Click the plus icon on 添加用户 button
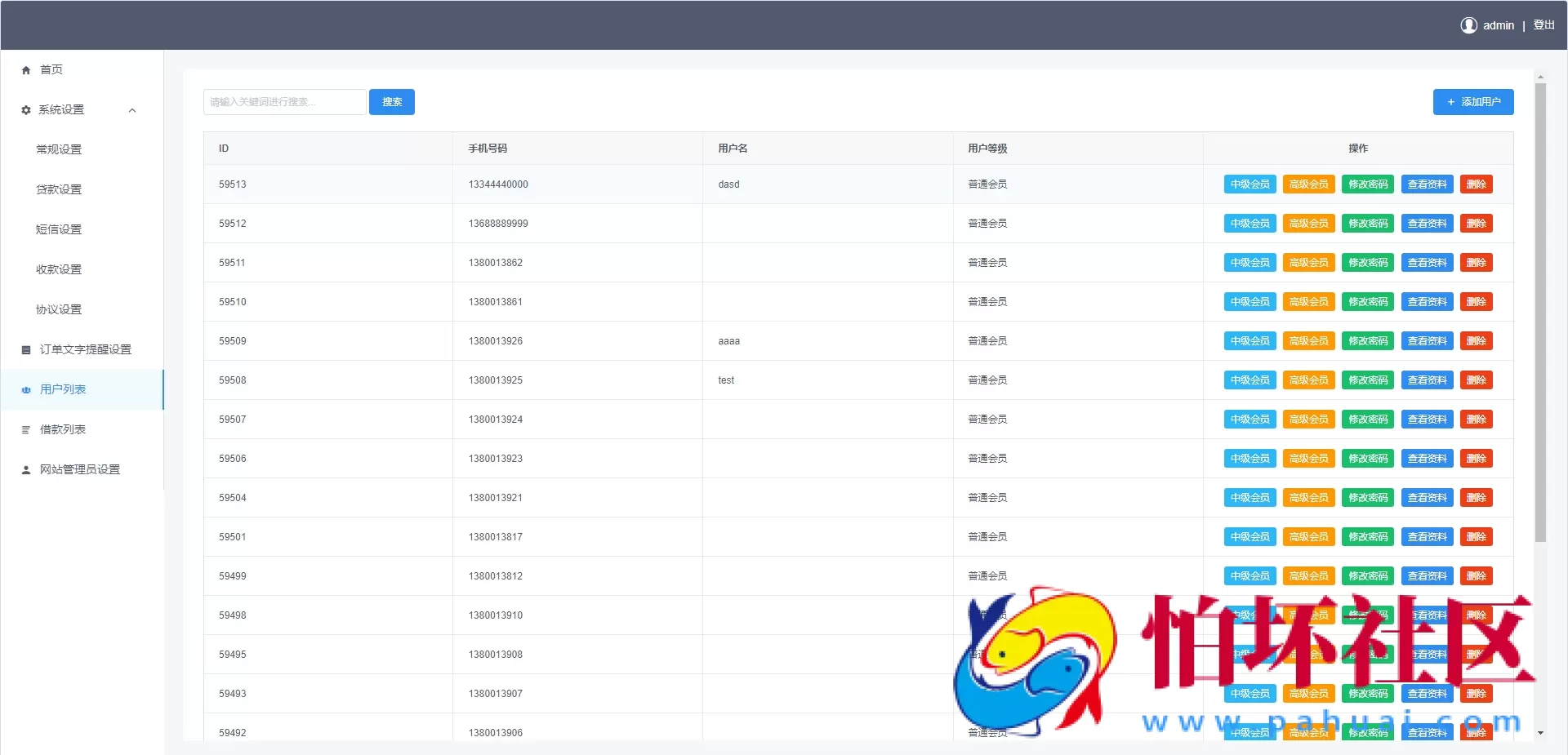This screenshot has height=755, width=1568. click(1451, 102)
